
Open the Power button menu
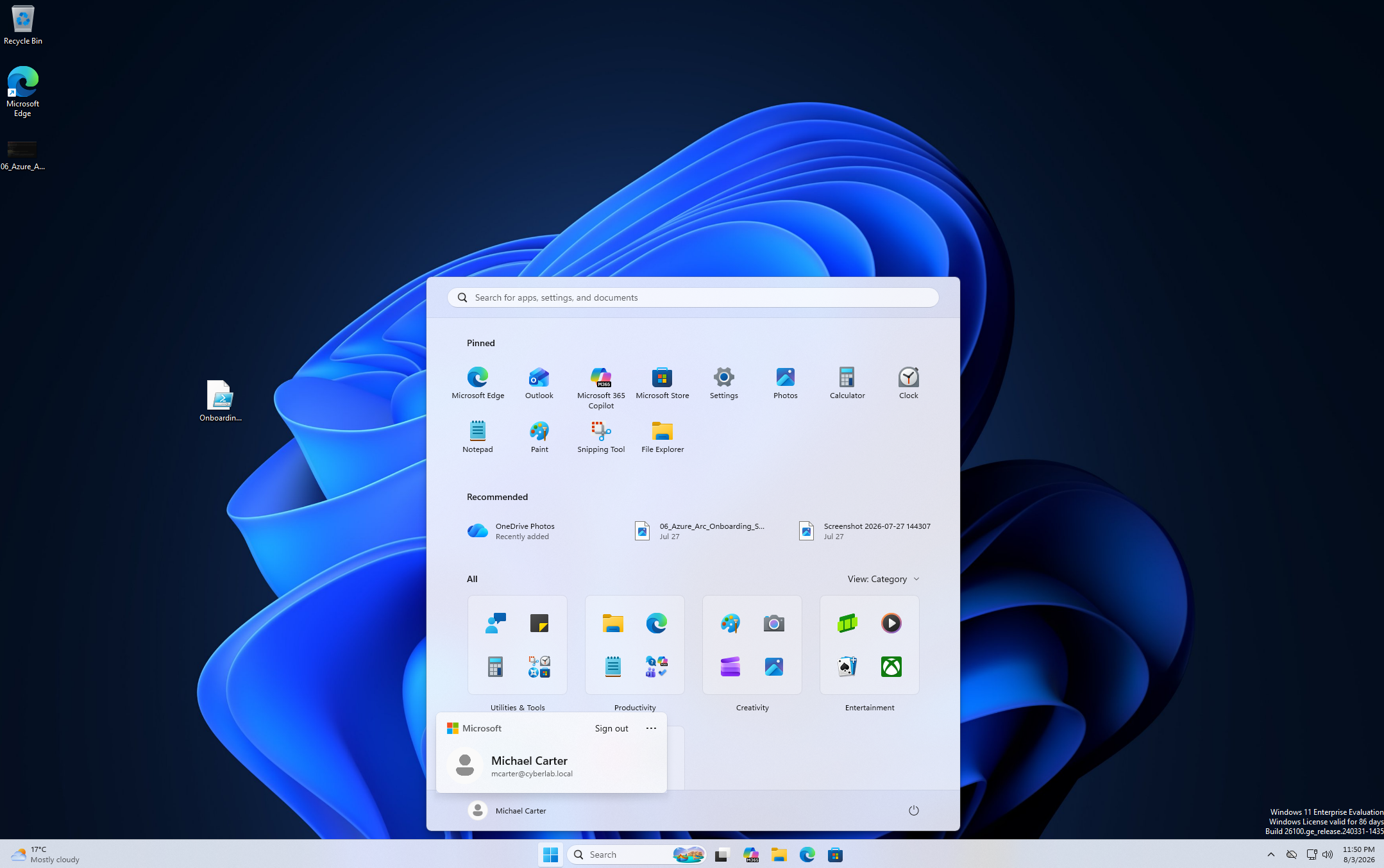tap(913, 810)
